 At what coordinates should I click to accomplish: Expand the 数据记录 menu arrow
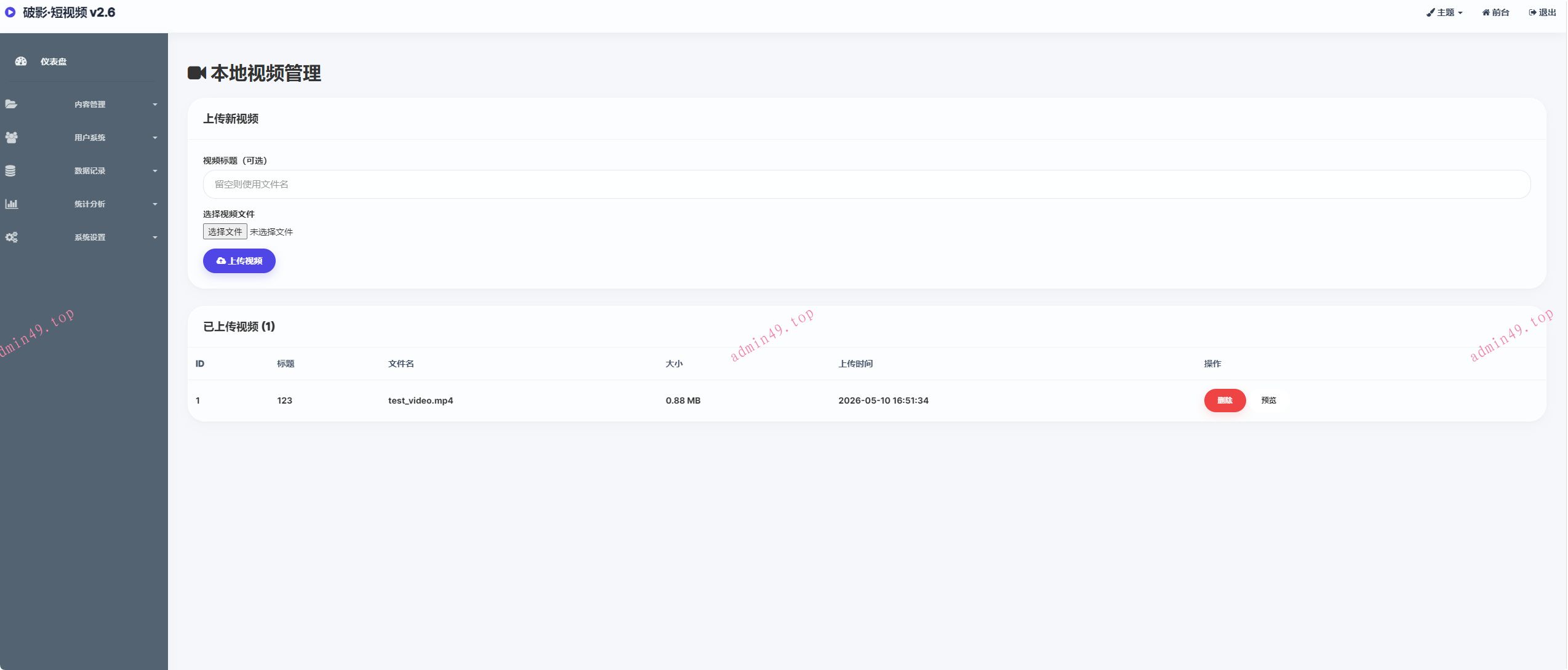coord(155,171)
